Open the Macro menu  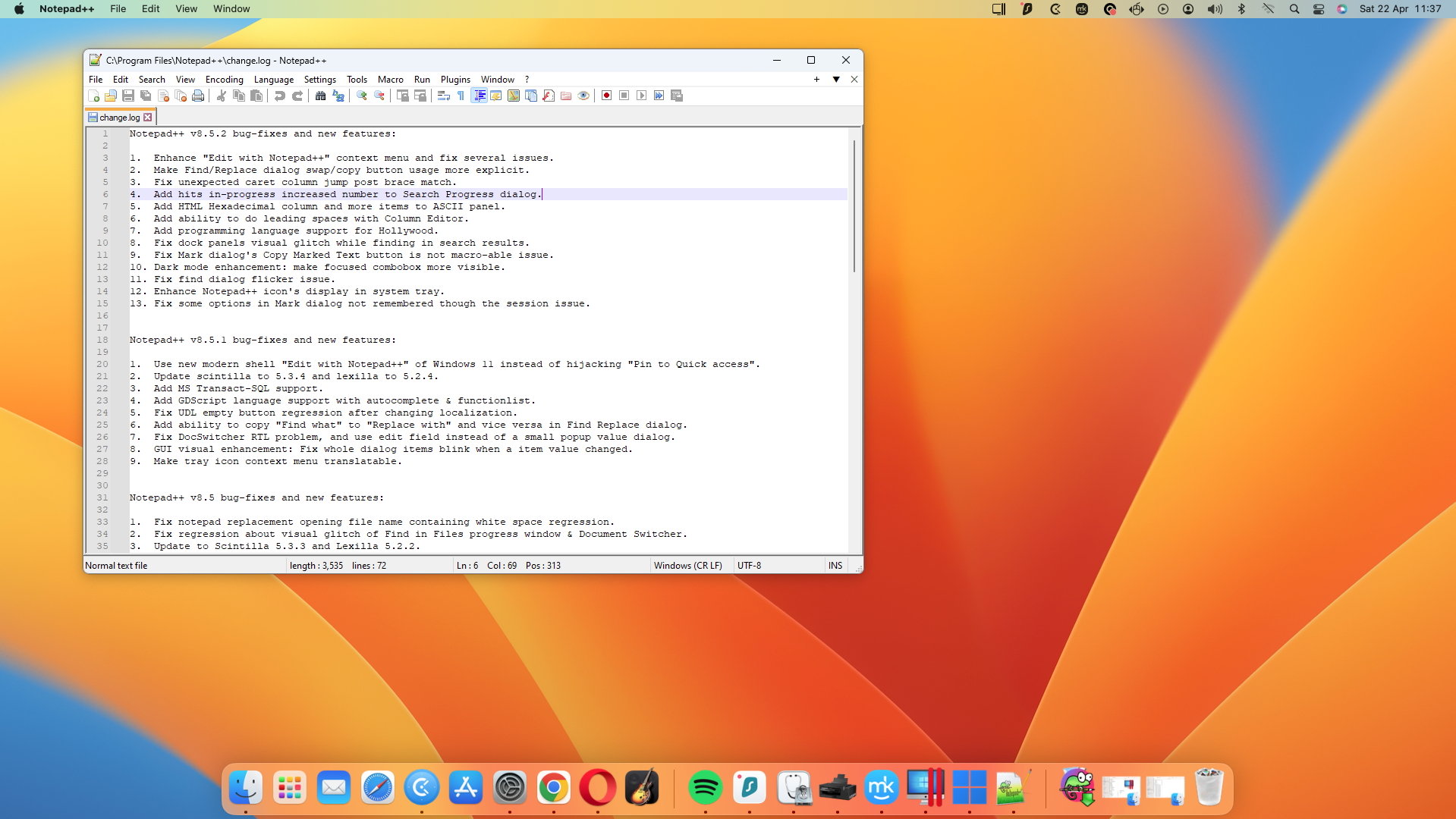pyautogui.click(x=391, y=80)
